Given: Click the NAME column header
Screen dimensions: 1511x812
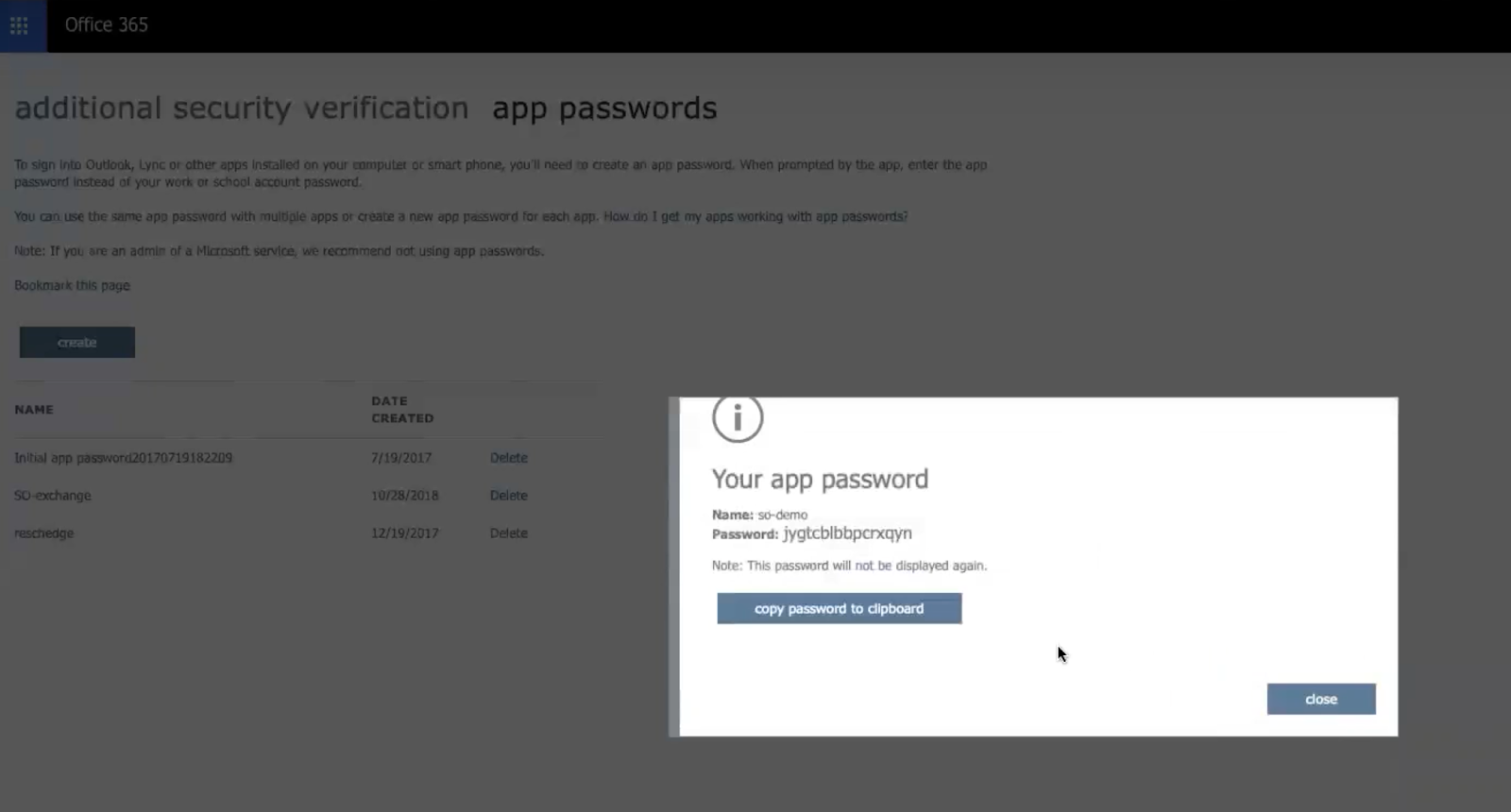Looking at the screenshot, I should (34, 410).
